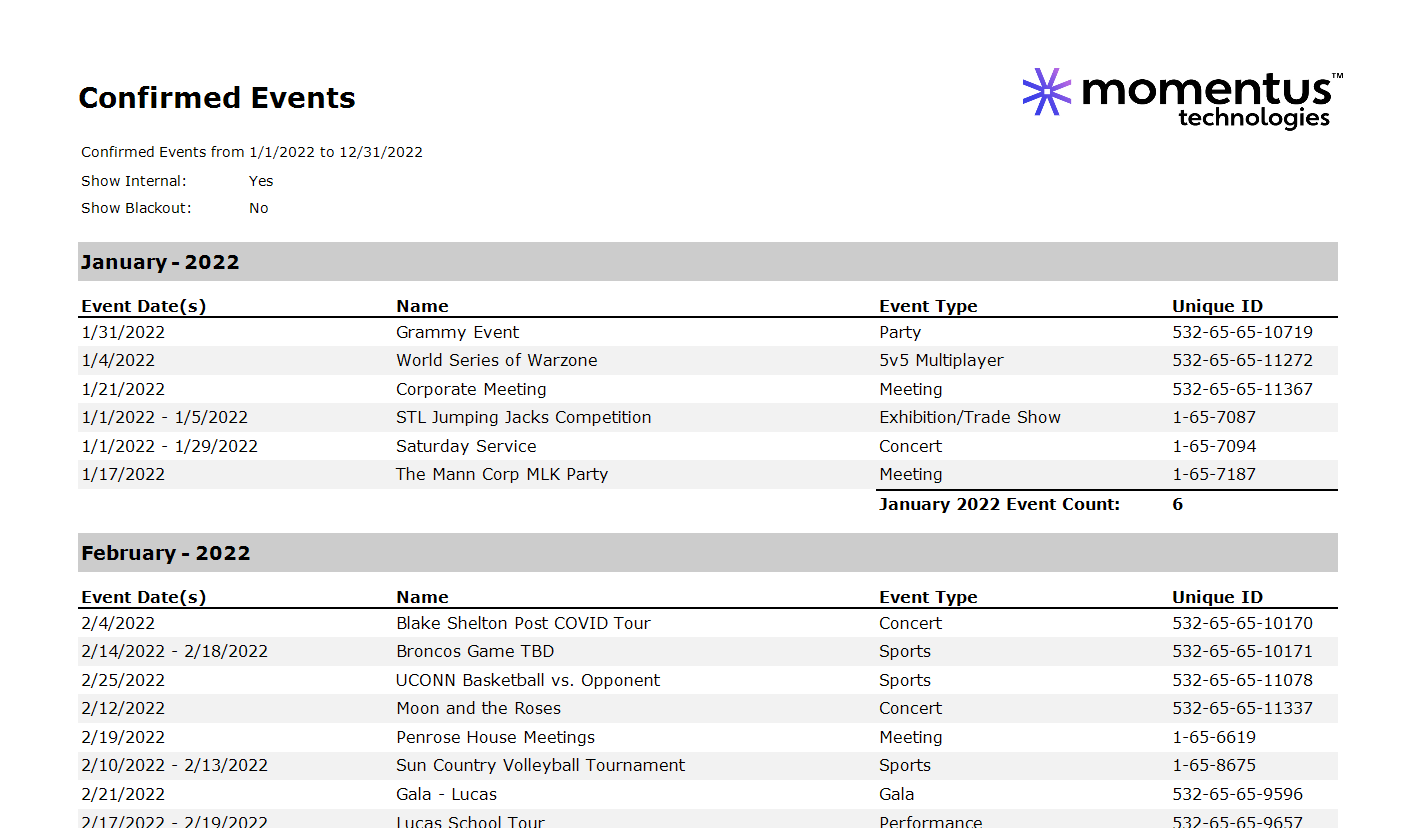Select the Saturday Service event name
Viewport: 1417px width, 828px height.
(x=466, y=446)
